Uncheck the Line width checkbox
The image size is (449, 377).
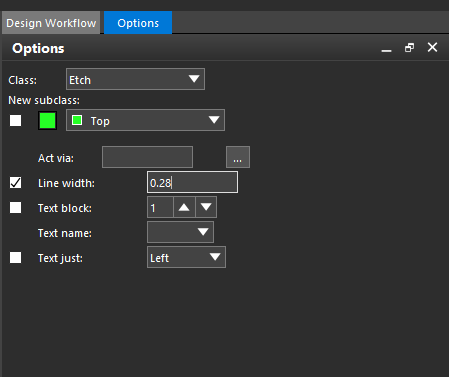point(15,183)
